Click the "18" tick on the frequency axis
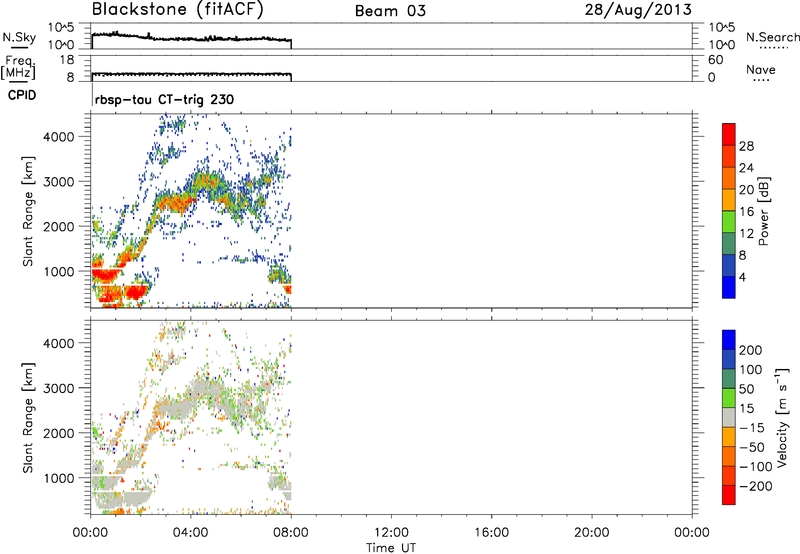 coord(66,60)
